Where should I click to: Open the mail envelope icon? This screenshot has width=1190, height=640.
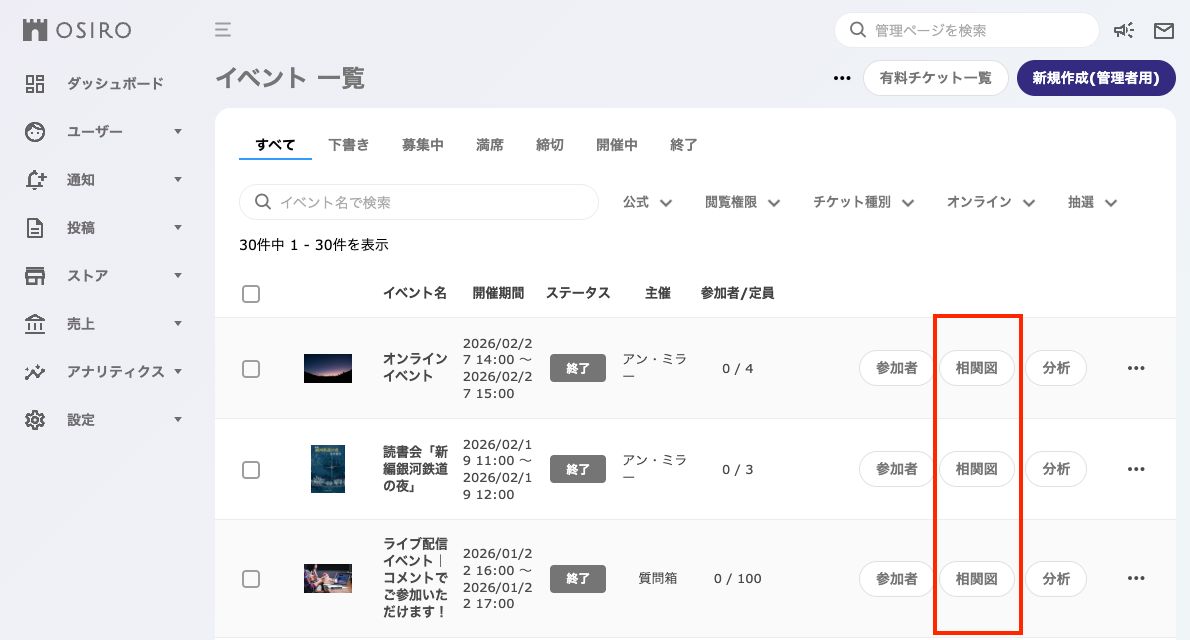point(1163,30)
